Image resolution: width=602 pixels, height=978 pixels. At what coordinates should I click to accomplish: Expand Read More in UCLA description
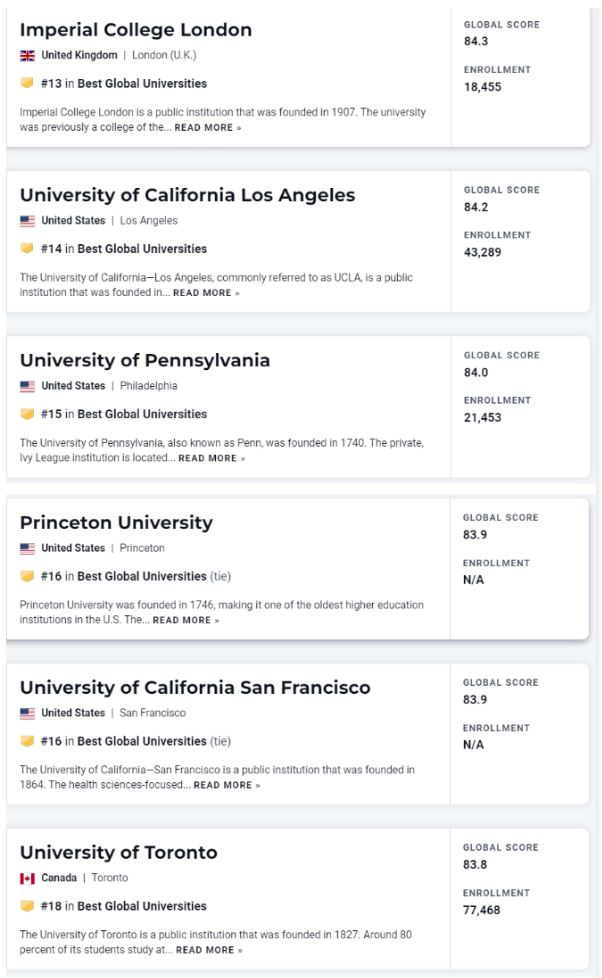[206, 293]
